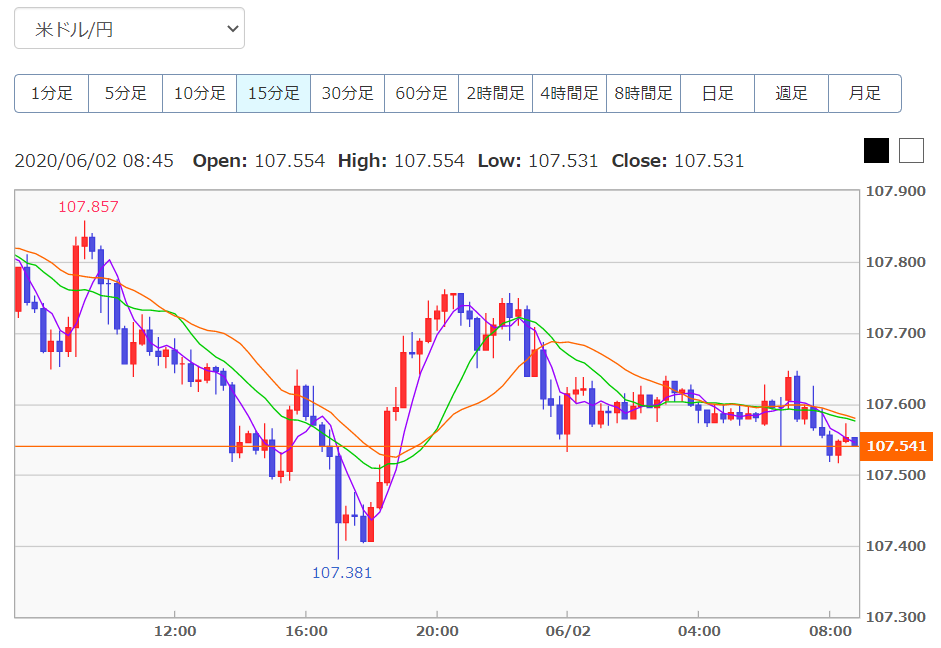This screenshot has height=648, width=941.
Task: Click the 12:00 time axis label
Action: [x=175, y=631]
